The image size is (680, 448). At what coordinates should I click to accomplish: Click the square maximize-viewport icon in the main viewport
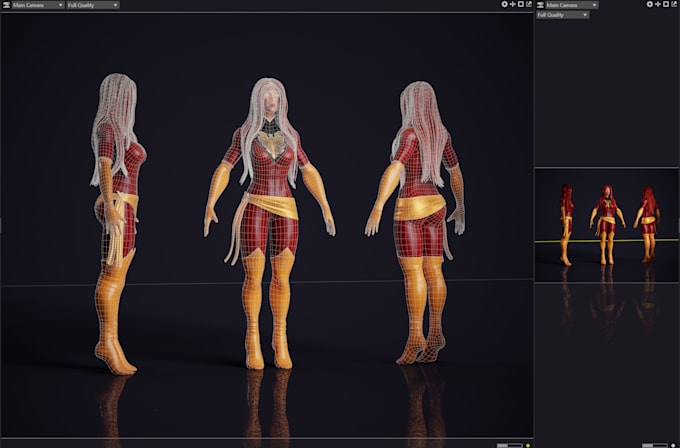pyautogui.click(x=521, y=4)
